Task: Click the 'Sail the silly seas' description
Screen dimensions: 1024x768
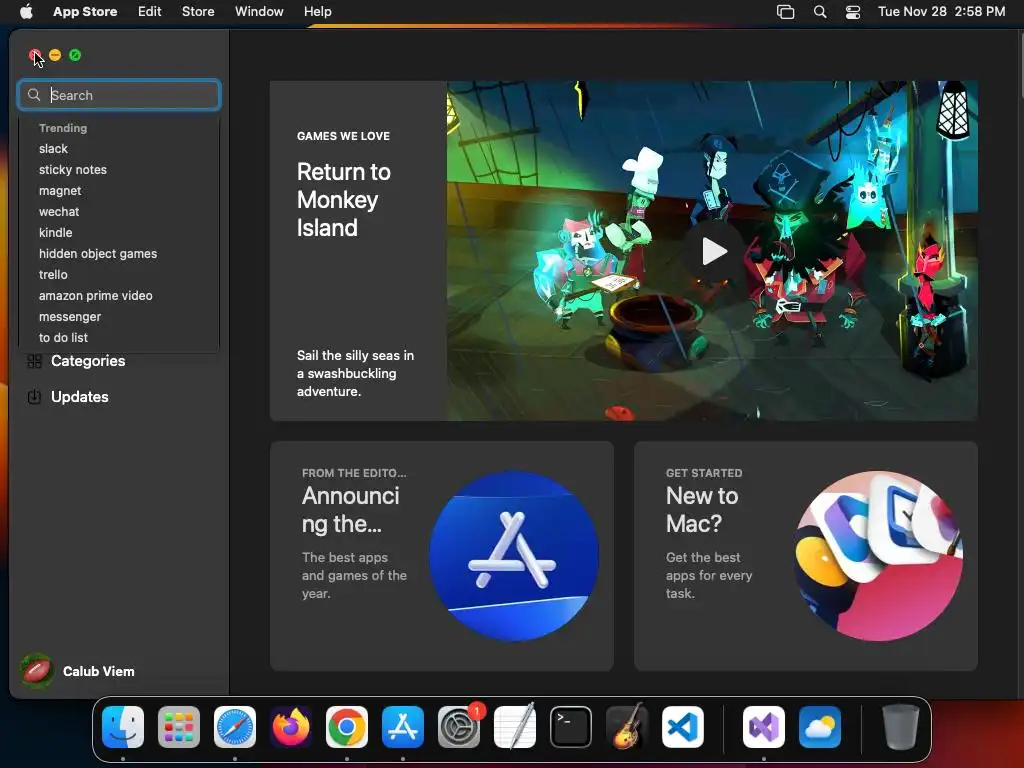Action: (355, 374)
